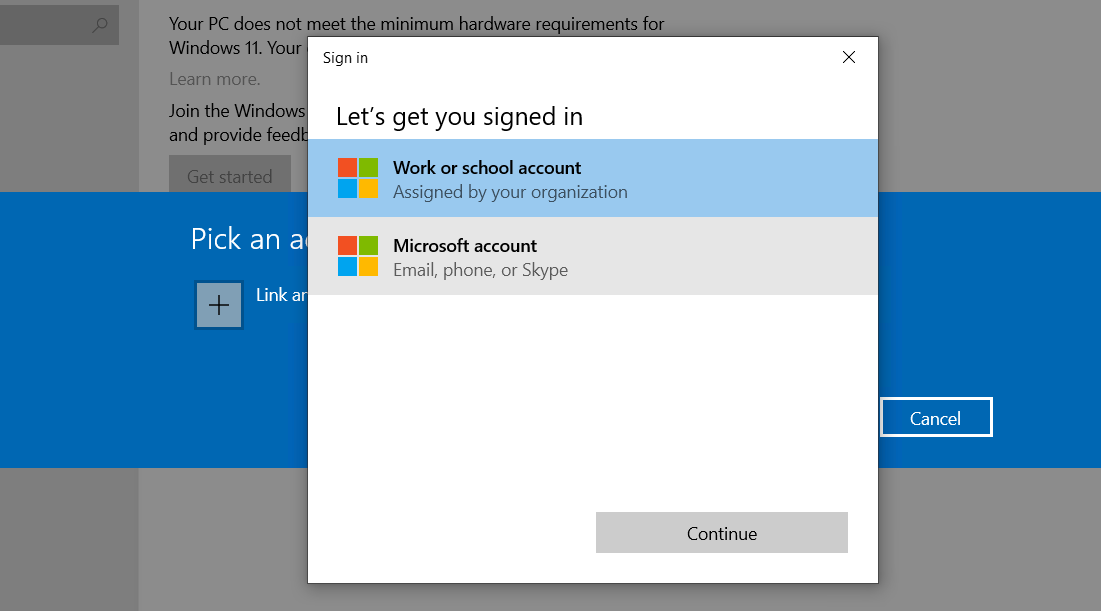This screenshot has height=611, width=1101.
Task: Click the Email, phone, or Skype subtitle
Action: pyautogui.click(x=480, y=270)
